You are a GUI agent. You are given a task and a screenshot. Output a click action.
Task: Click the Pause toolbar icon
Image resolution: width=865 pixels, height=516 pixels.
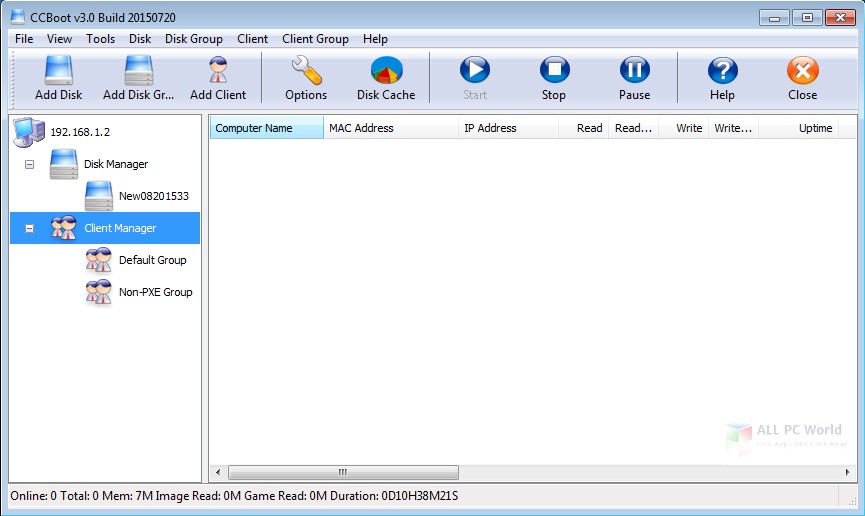point(634,70)
